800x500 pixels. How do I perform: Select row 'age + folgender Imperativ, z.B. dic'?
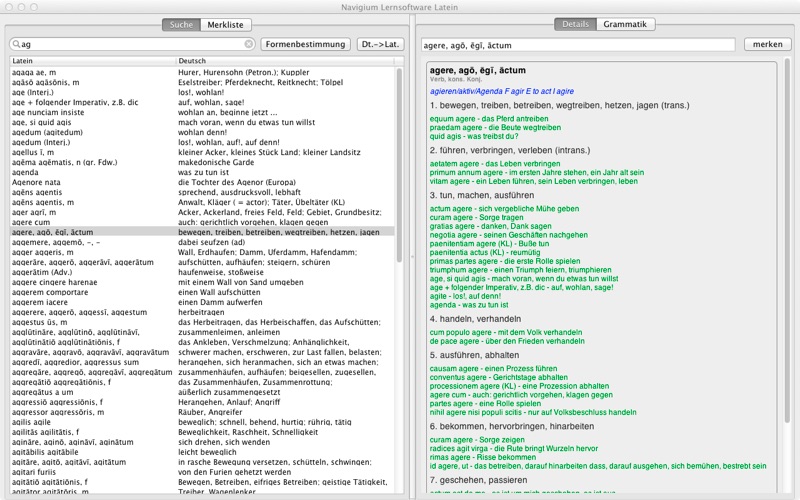pyautogui.click(x=202, y=102)
